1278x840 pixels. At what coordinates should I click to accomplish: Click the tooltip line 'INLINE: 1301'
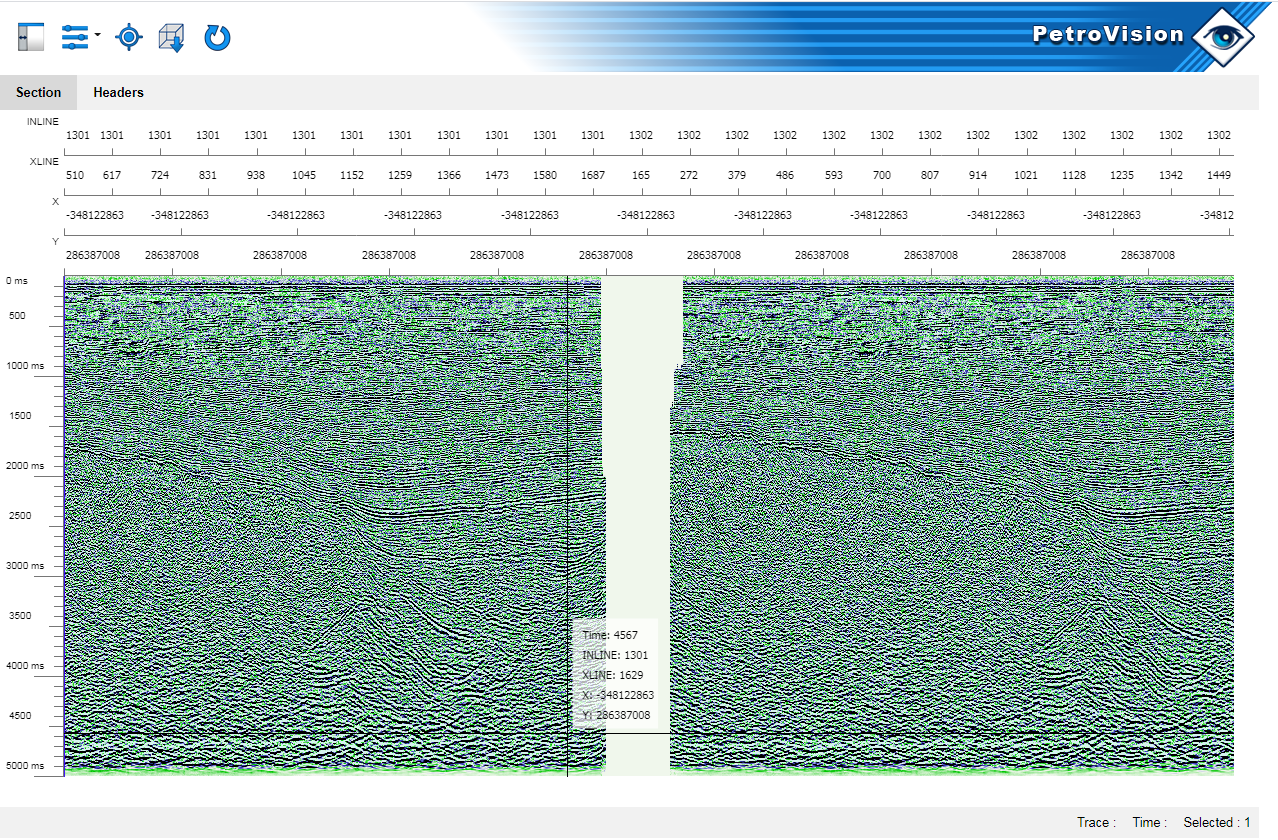click(x=615, y=655)
